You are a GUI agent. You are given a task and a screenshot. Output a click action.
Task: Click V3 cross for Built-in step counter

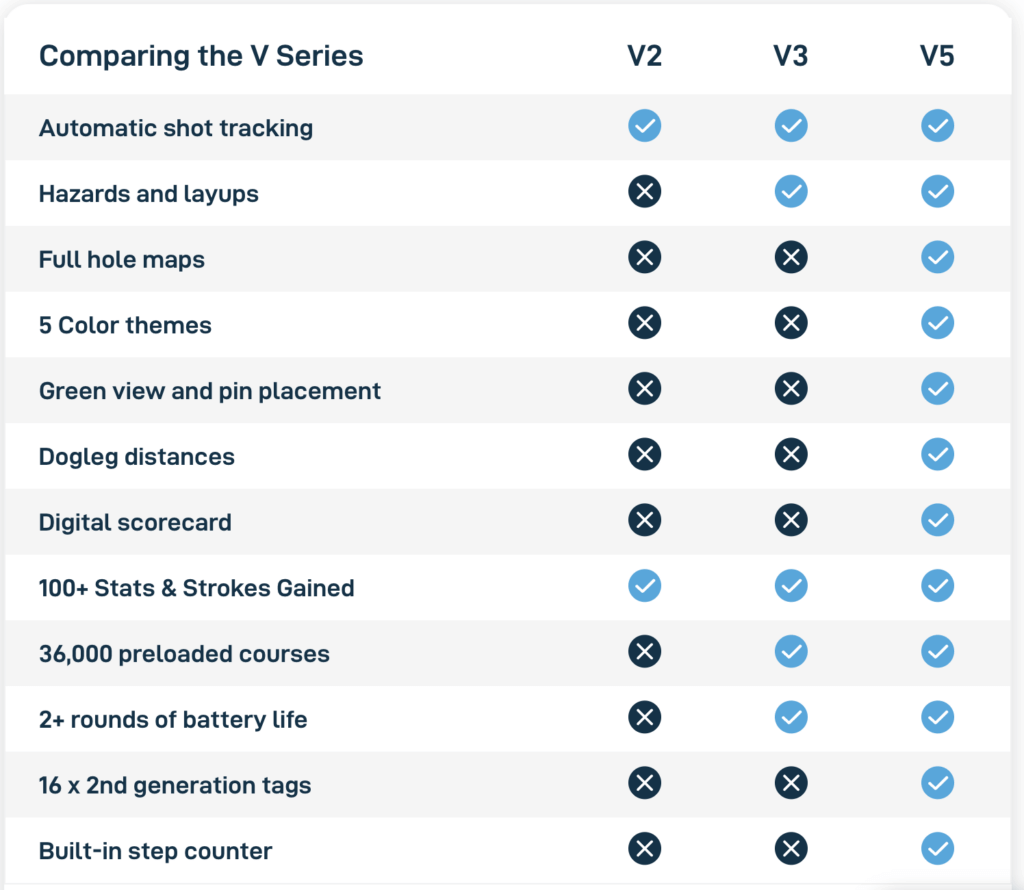point(791,849)
